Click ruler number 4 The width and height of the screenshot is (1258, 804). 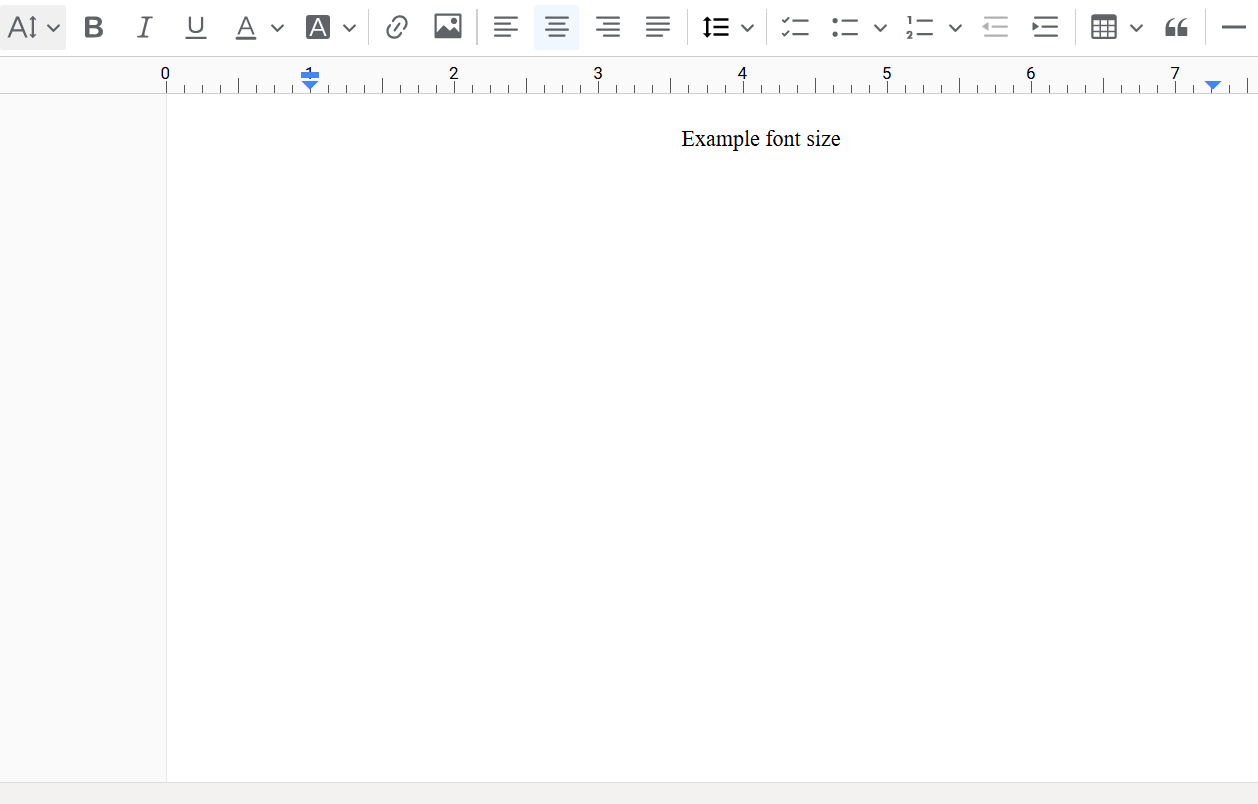742,73
